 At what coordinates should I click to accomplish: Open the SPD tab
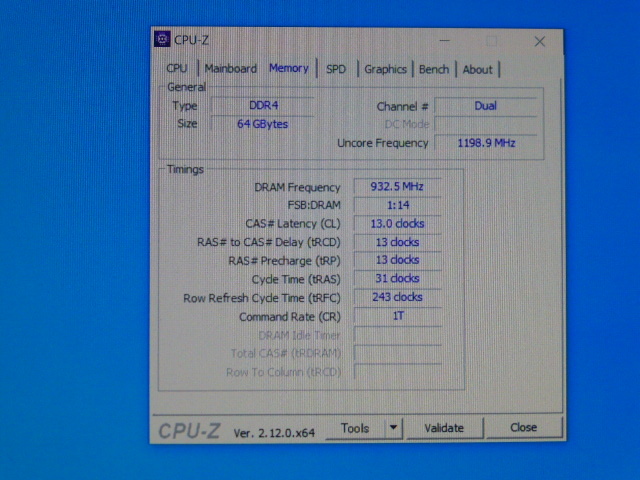point(336,69)
